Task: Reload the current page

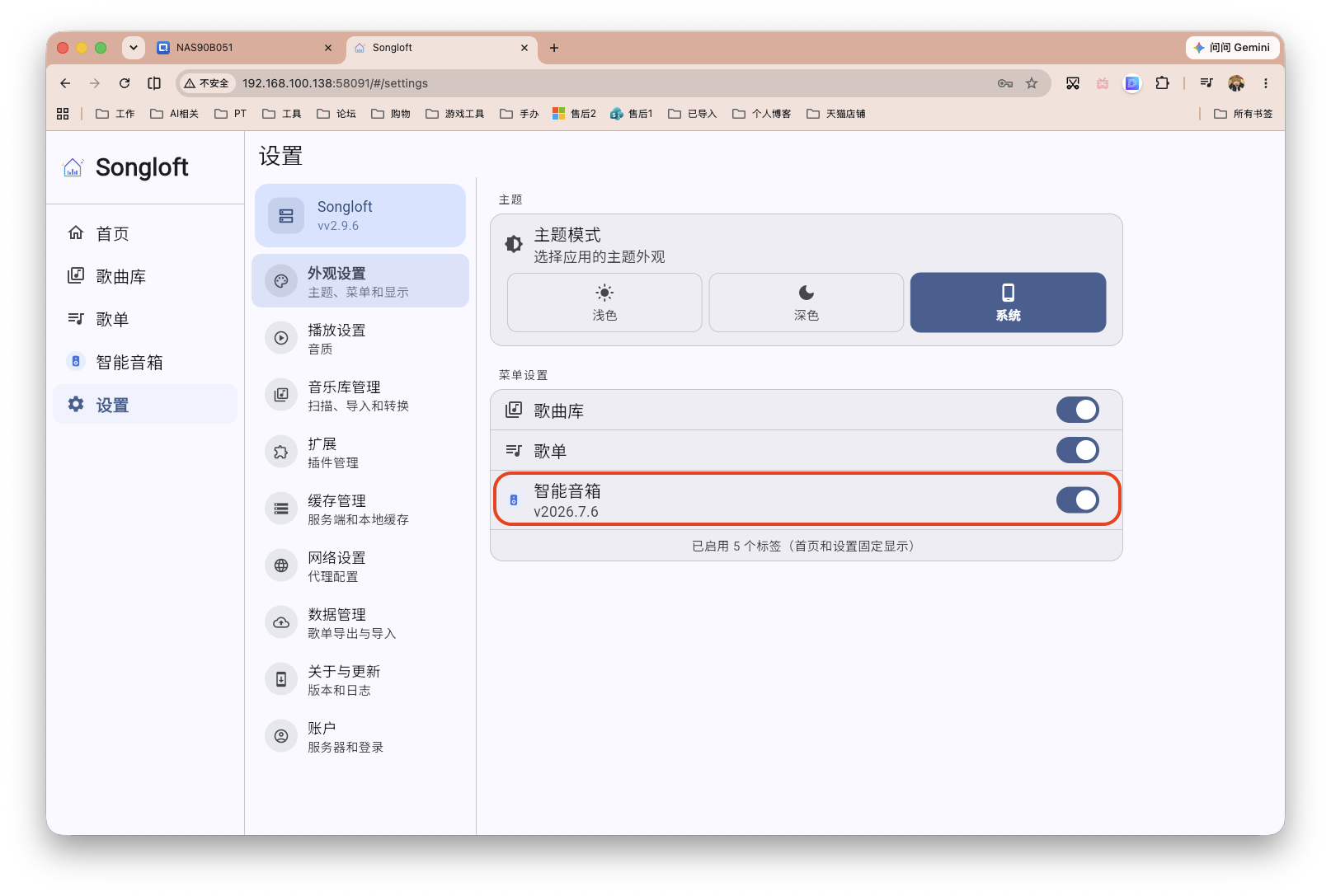Action: pyautogui.click(x=125, y=83)
